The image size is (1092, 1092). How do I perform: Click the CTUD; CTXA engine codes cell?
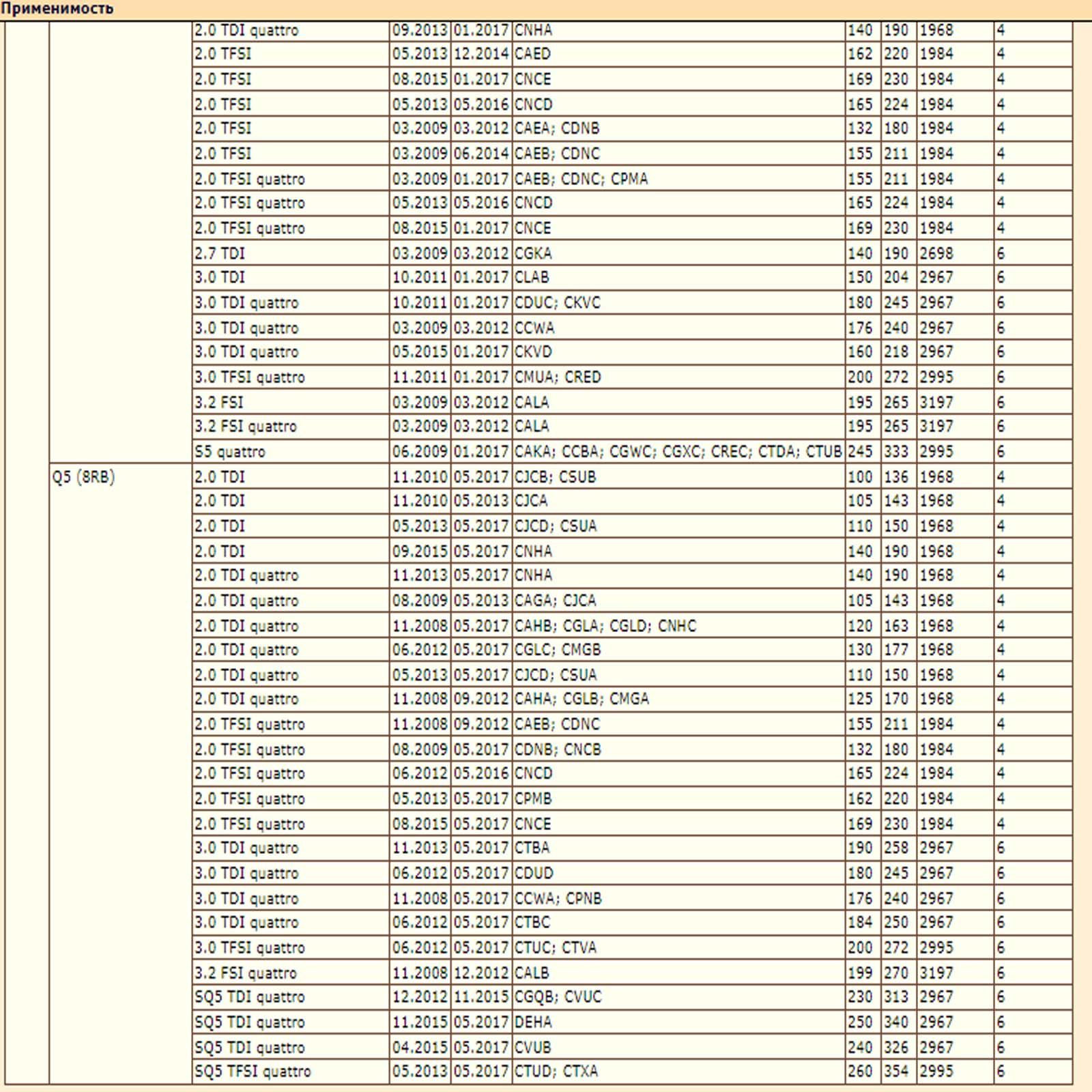(x=556, y=1072)
